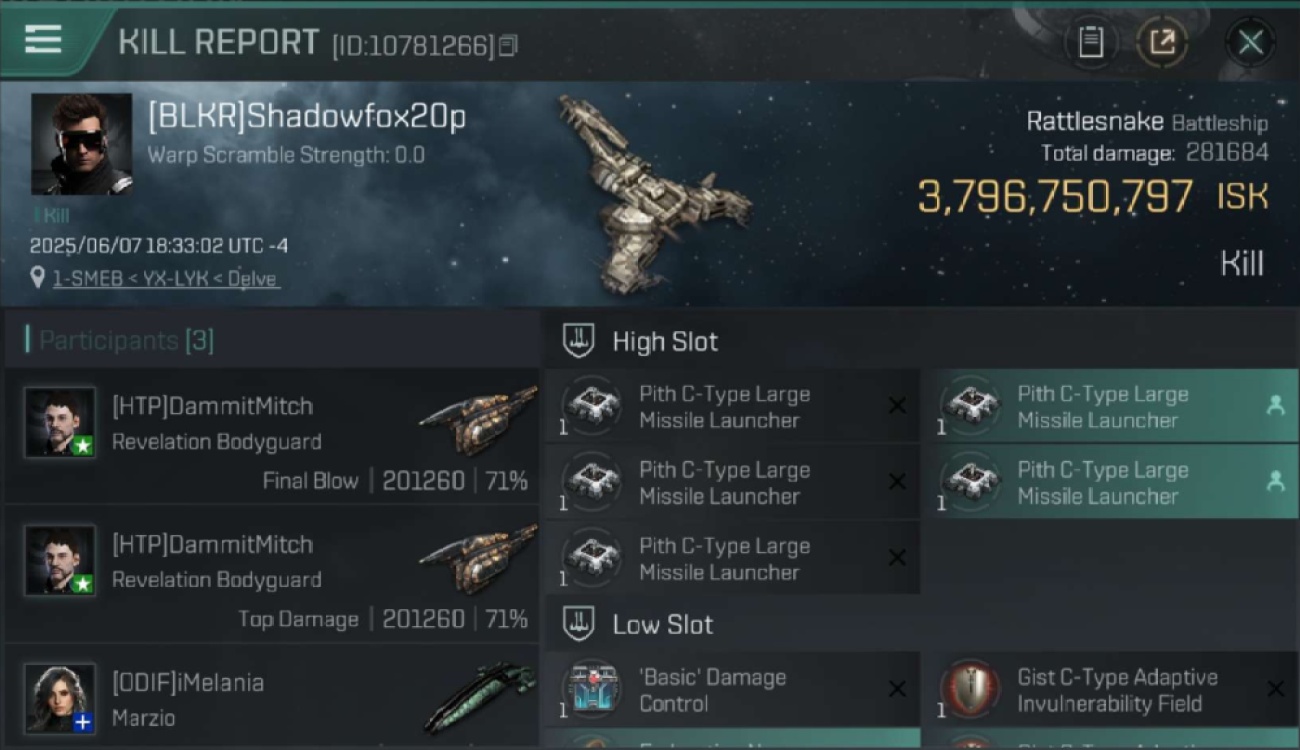Click iMelania's Marzio ship icon
Image resolution: width=1300 pixels, height=750 pixels.
478,697
